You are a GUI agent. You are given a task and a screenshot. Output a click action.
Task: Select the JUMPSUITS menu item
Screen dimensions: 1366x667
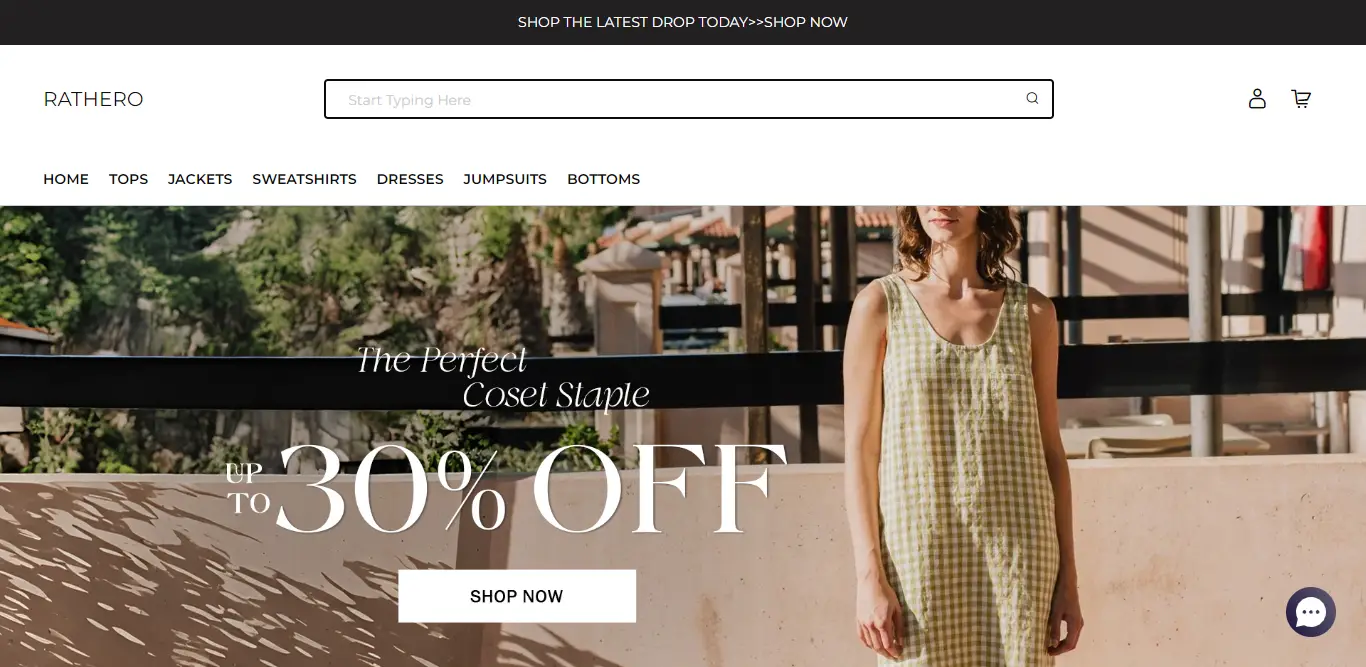505,179
